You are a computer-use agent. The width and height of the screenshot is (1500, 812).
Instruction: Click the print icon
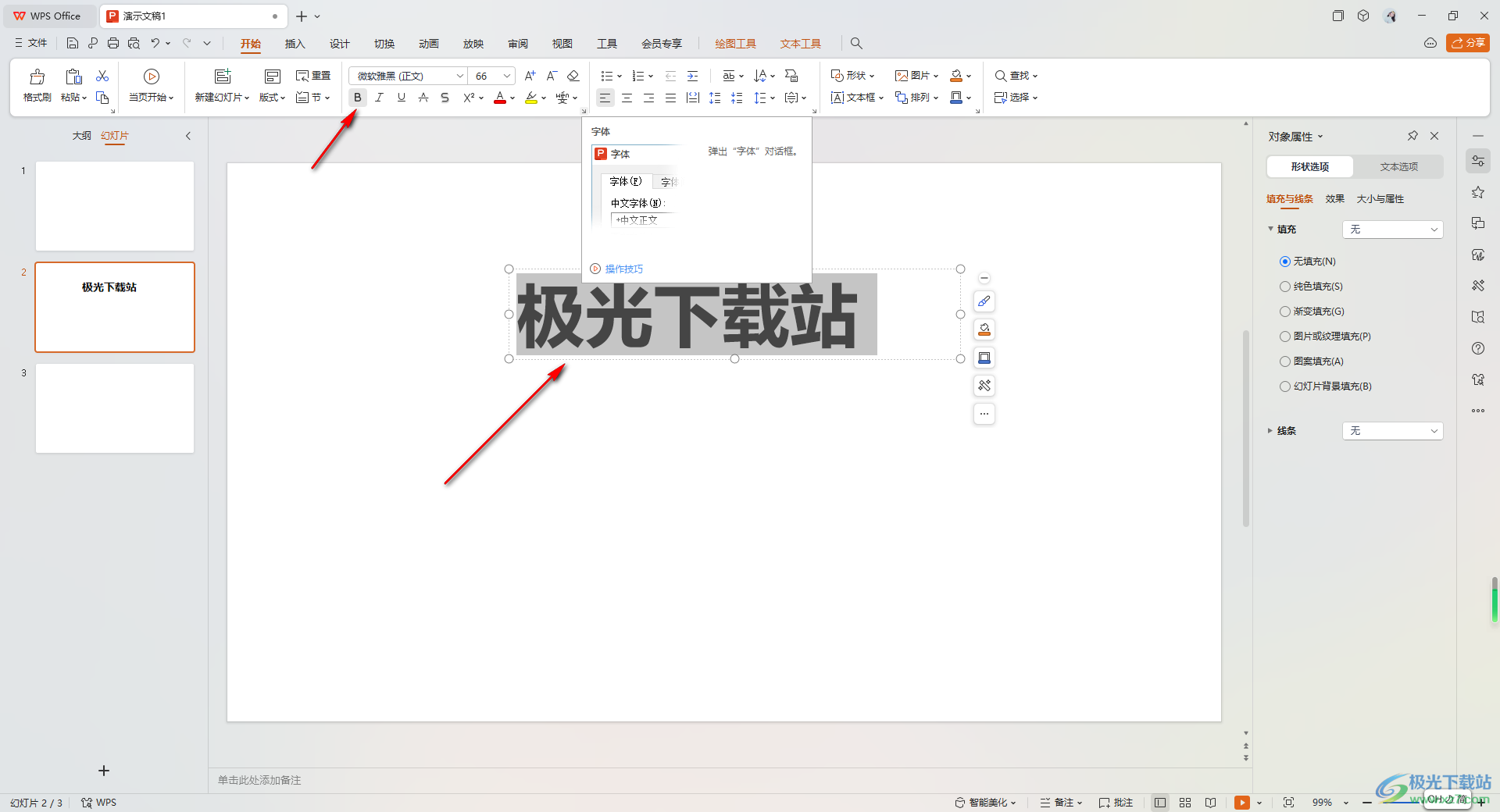tap(113, 44)
